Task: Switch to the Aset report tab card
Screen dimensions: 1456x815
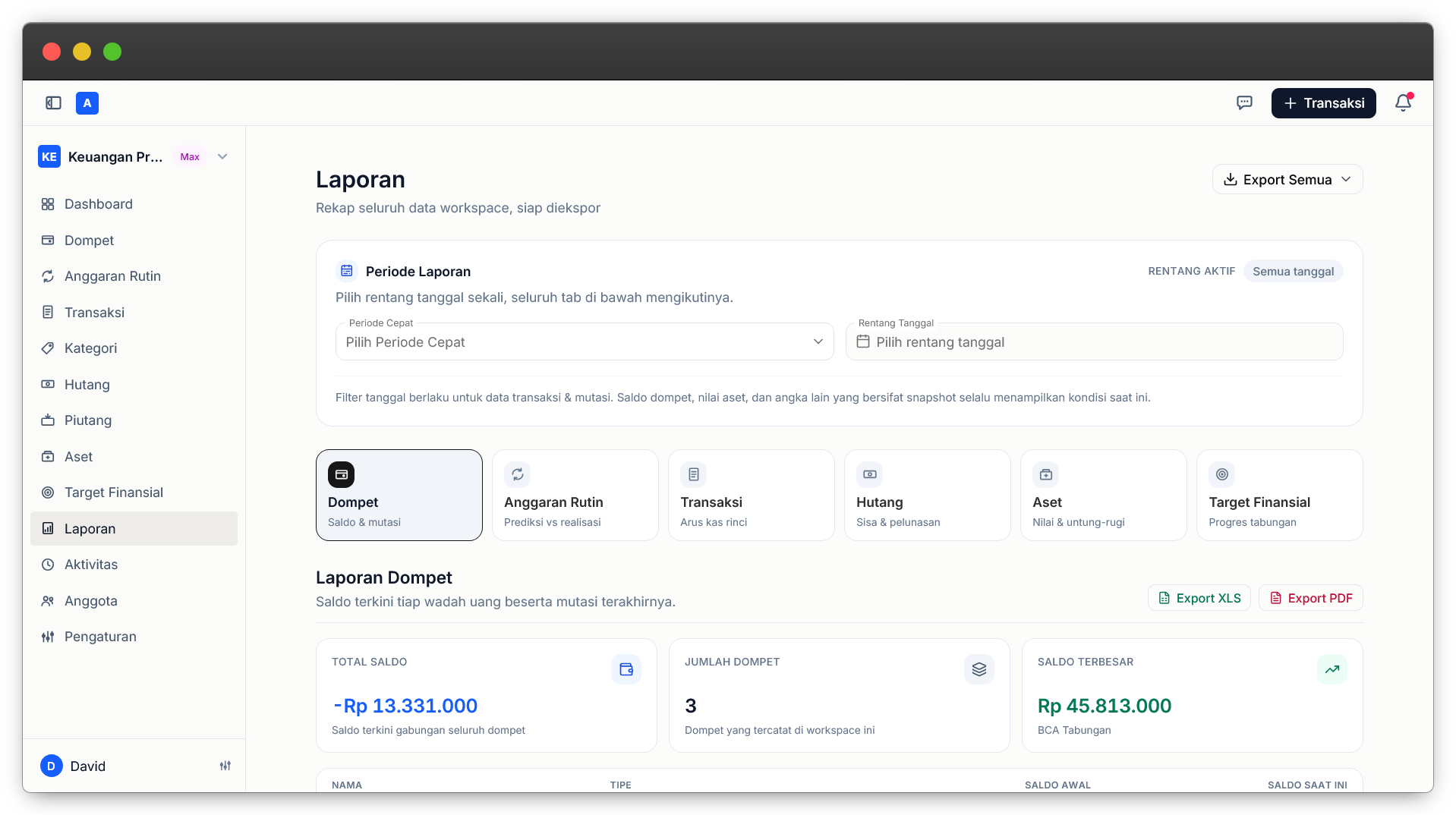Action: 1104,495
